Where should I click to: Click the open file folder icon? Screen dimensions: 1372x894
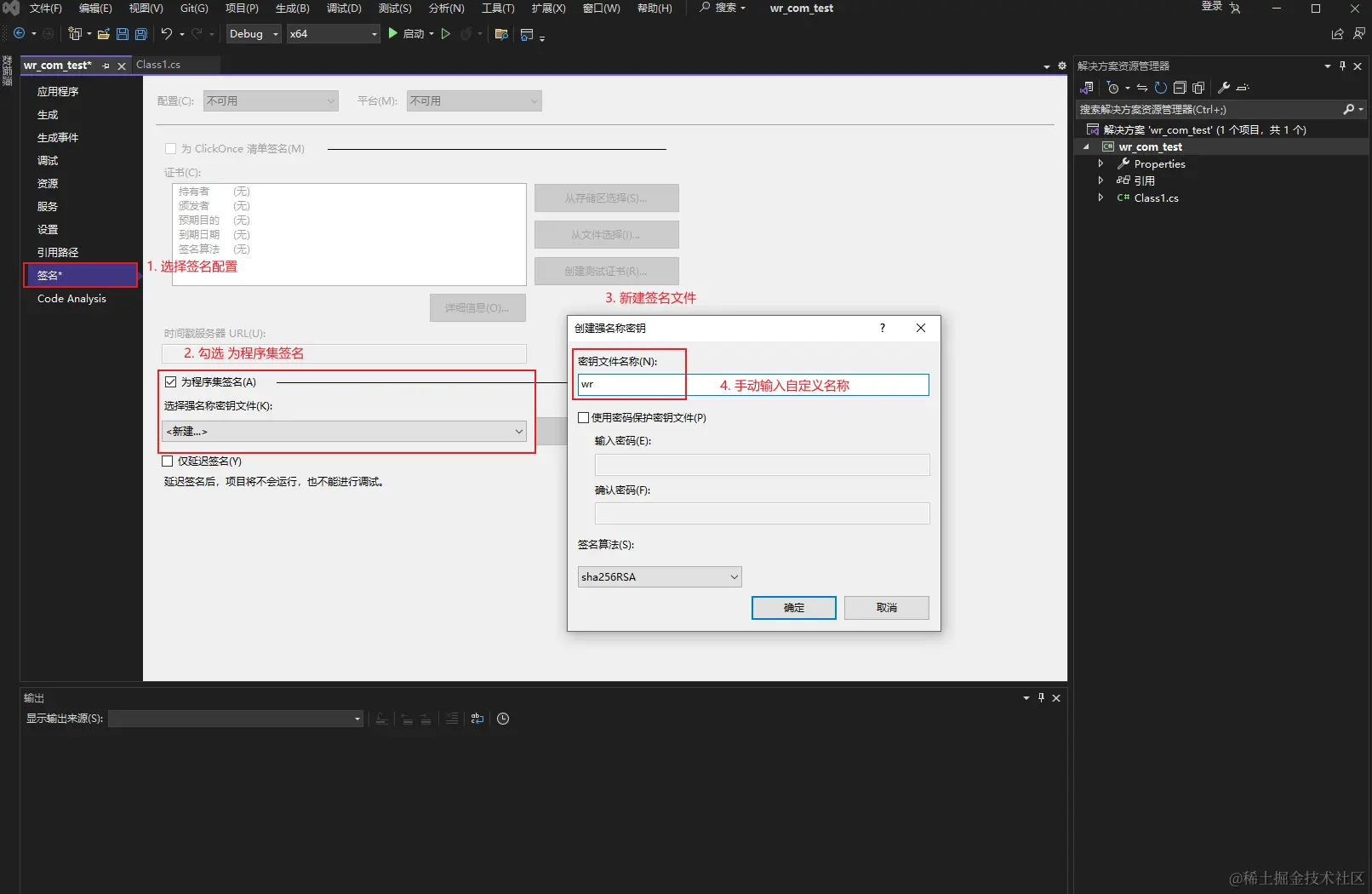coord(104,34)
